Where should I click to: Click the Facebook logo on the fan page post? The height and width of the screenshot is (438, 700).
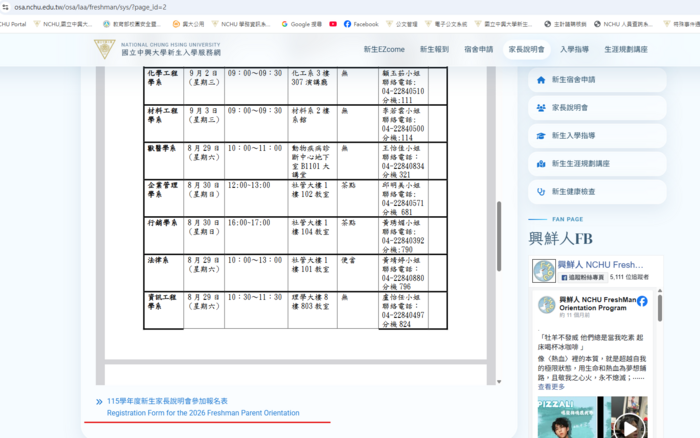pos(642,301)
